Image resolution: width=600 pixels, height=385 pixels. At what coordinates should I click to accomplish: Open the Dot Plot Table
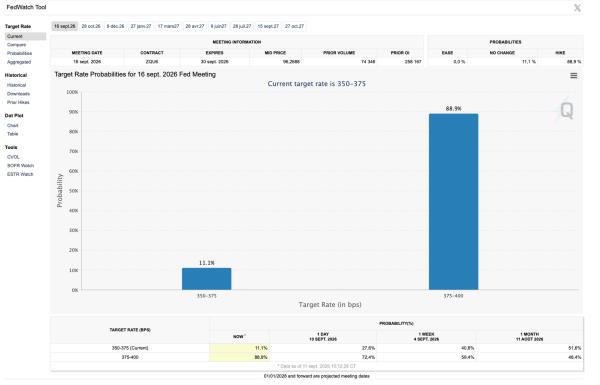(x=13, y=134)
